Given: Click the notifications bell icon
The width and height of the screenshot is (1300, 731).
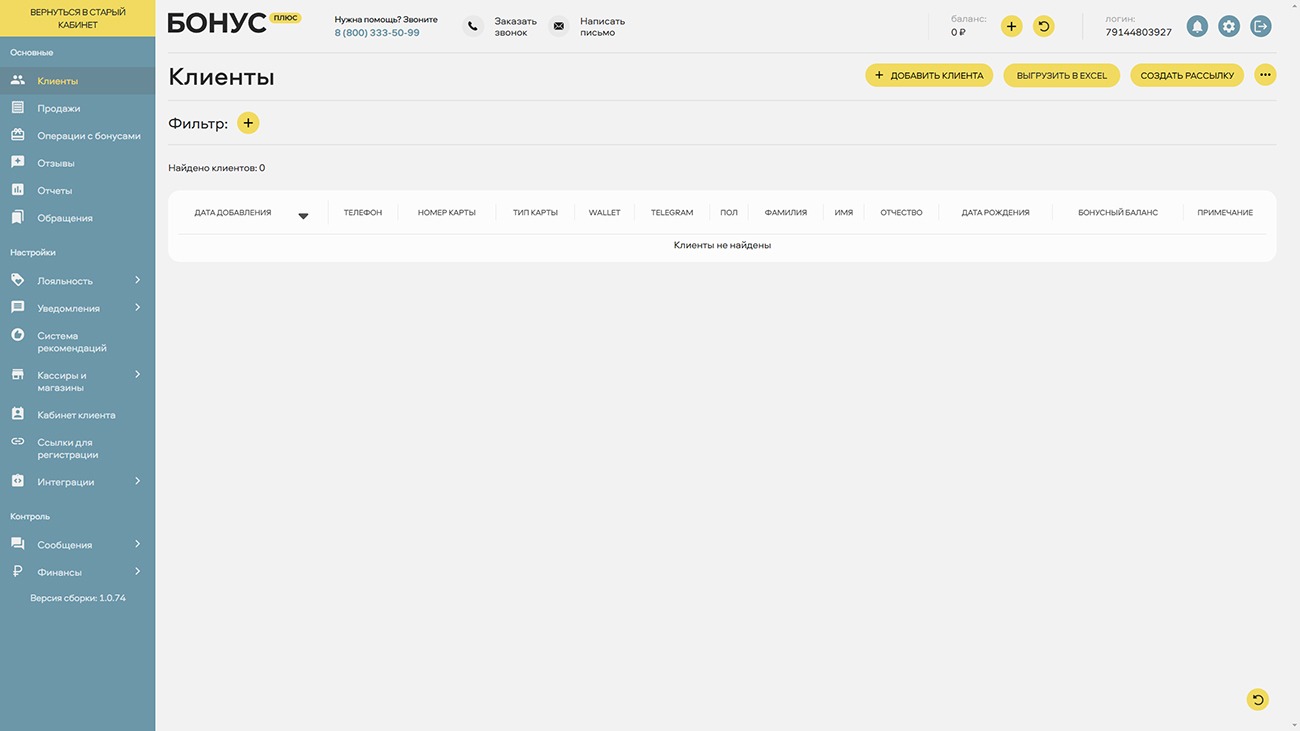Looking at the screenshot, I should click(x=1197, y=27).
